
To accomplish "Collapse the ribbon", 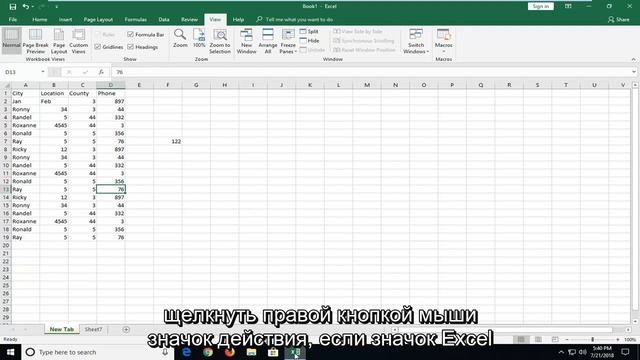I will [x=633, y=60].
